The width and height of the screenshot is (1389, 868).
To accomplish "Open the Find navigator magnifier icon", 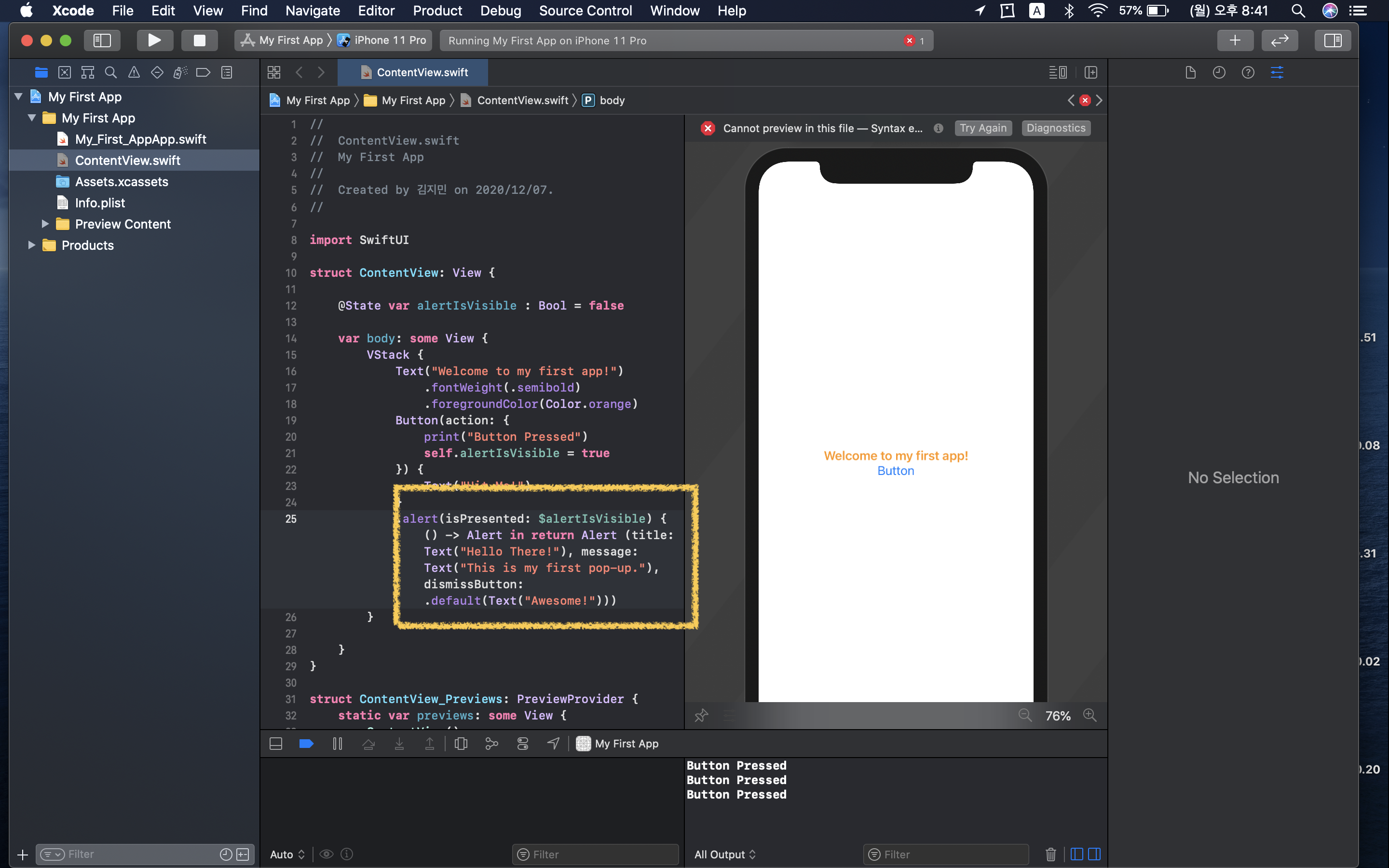I will [111, 72].
